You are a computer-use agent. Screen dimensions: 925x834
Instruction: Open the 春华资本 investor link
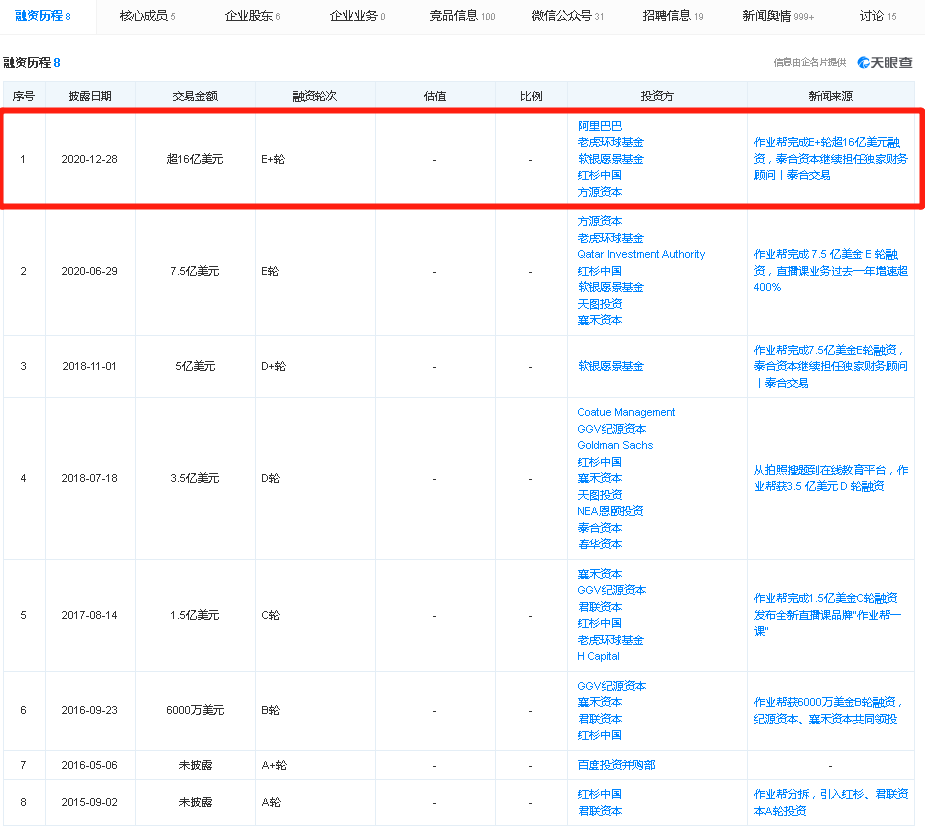pyautogui.click(x=599, y=544)
